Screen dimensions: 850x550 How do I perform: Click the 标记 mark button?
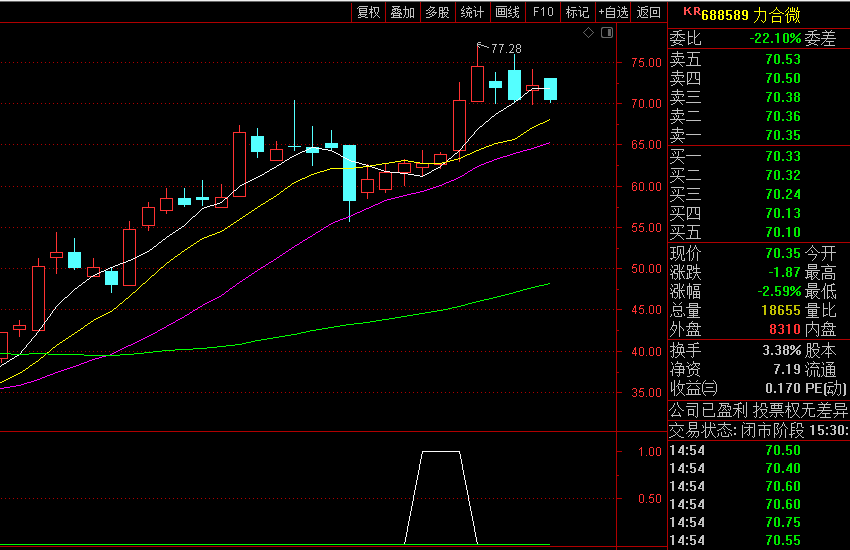(x=577, y=12)
